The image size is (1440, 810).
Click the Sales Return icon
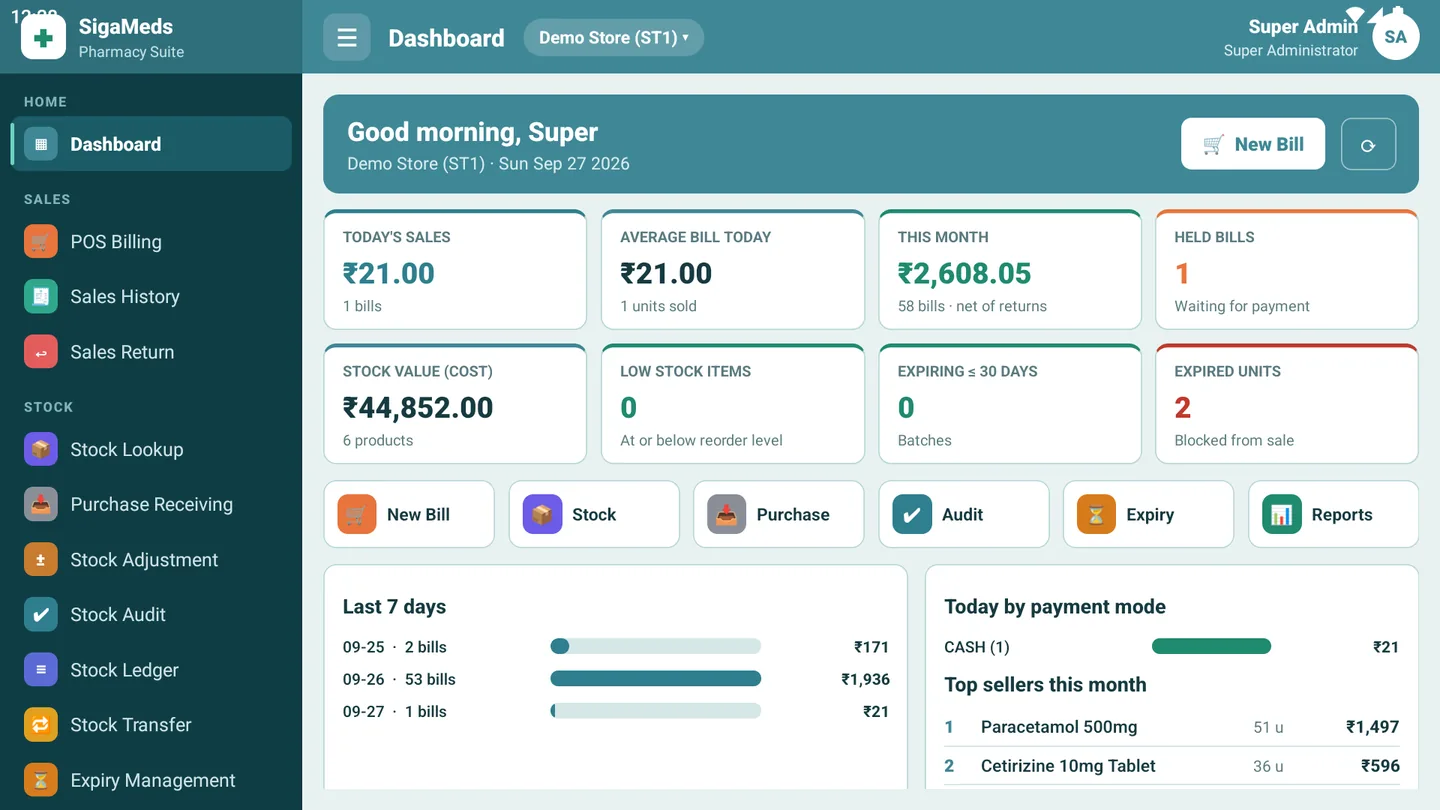click(41, 352)
